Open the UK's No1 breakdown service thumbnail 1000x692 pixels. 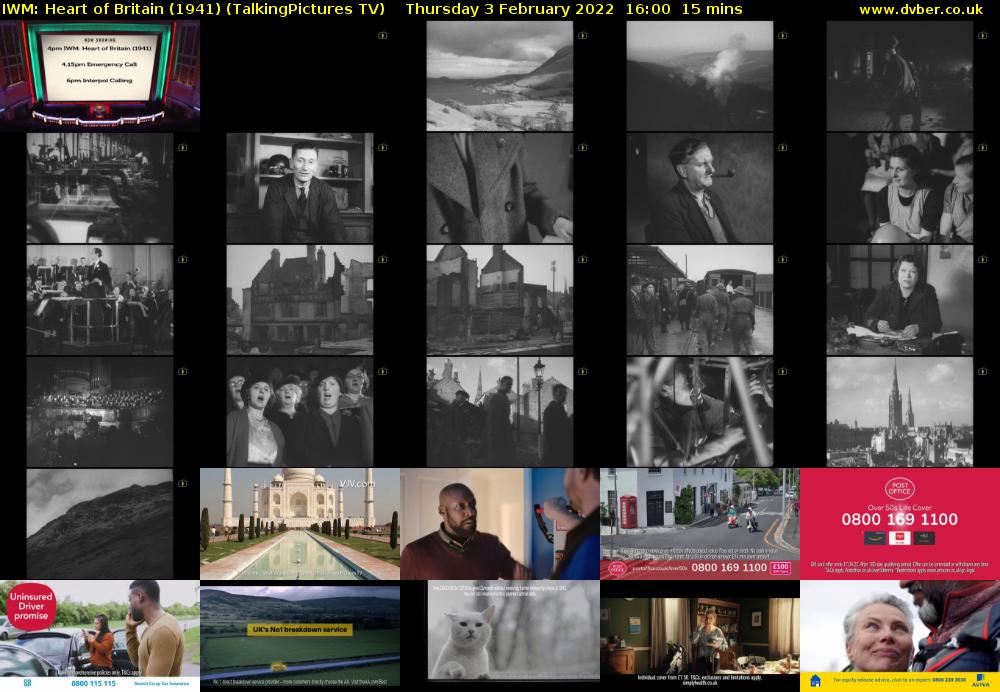[x=300, y=636]
